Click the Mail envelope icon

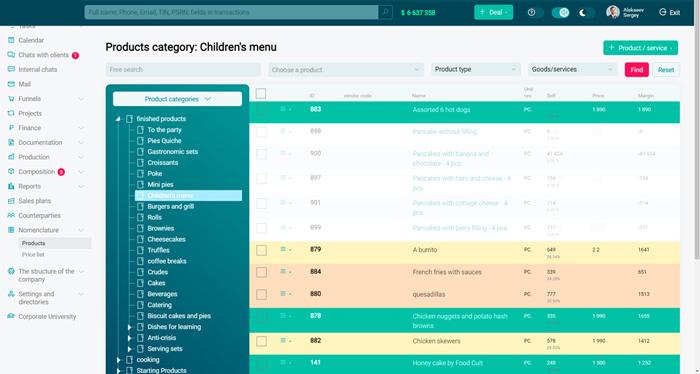coord(11,84)
